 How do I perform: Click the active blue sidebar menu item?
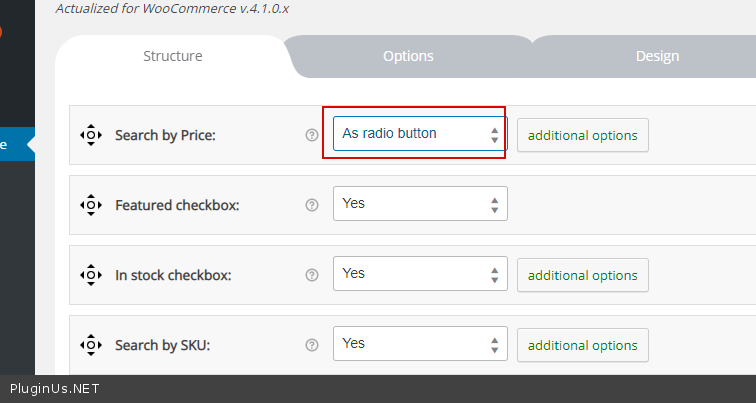(14, 144)
